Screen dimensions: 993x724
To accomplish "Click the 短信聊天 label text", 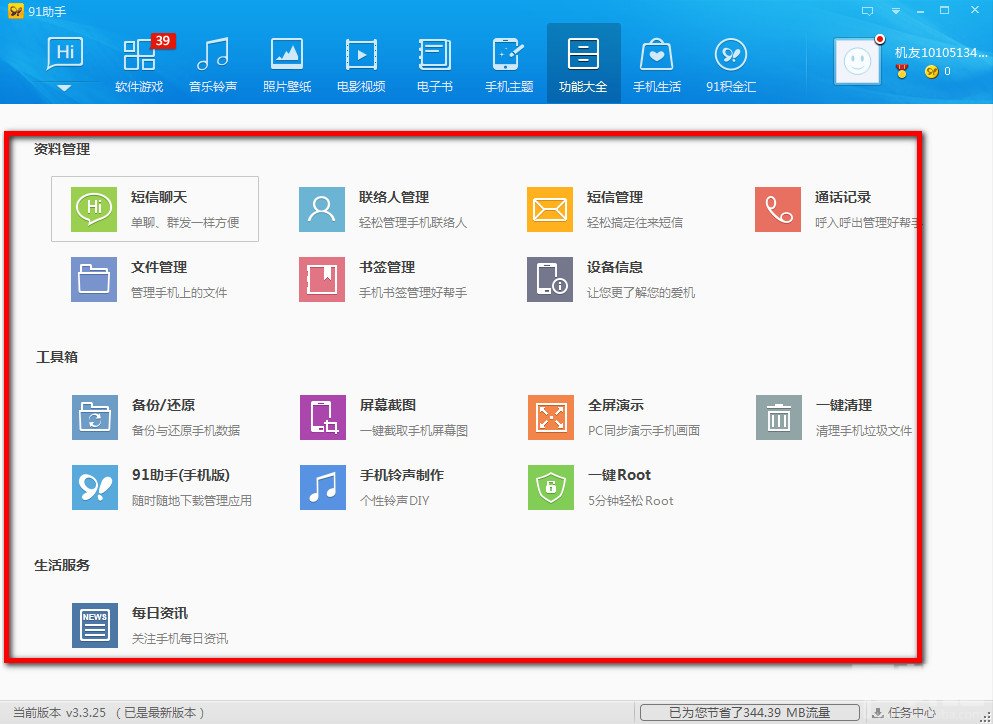I will (159, 197).
